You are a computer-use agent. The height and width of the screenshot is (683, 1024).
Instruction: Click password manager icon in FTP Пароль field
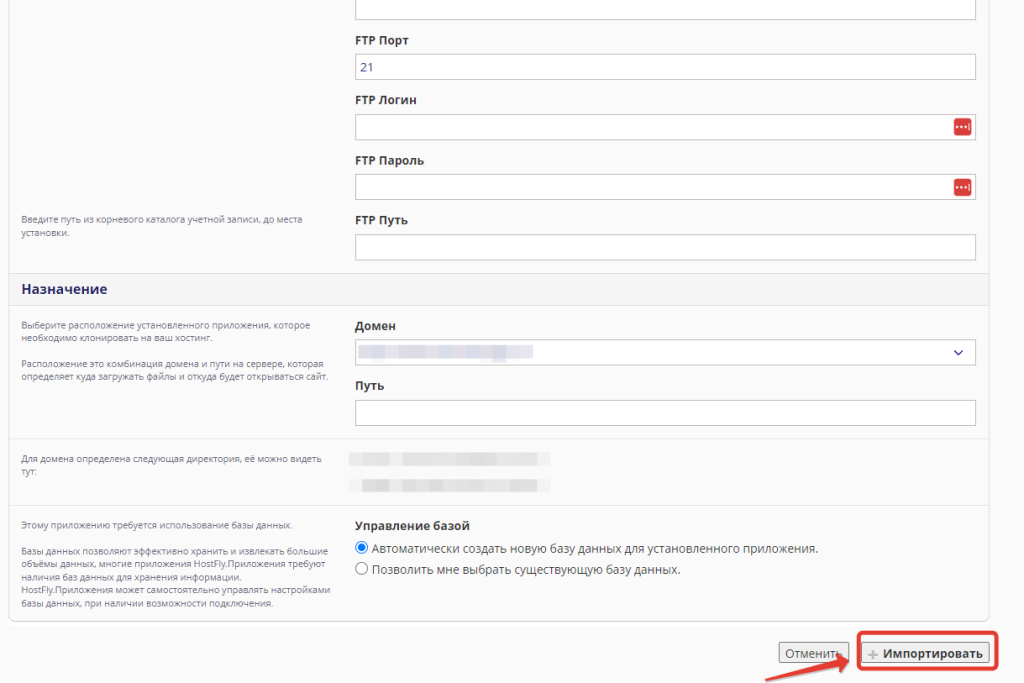tap(962, 187)
